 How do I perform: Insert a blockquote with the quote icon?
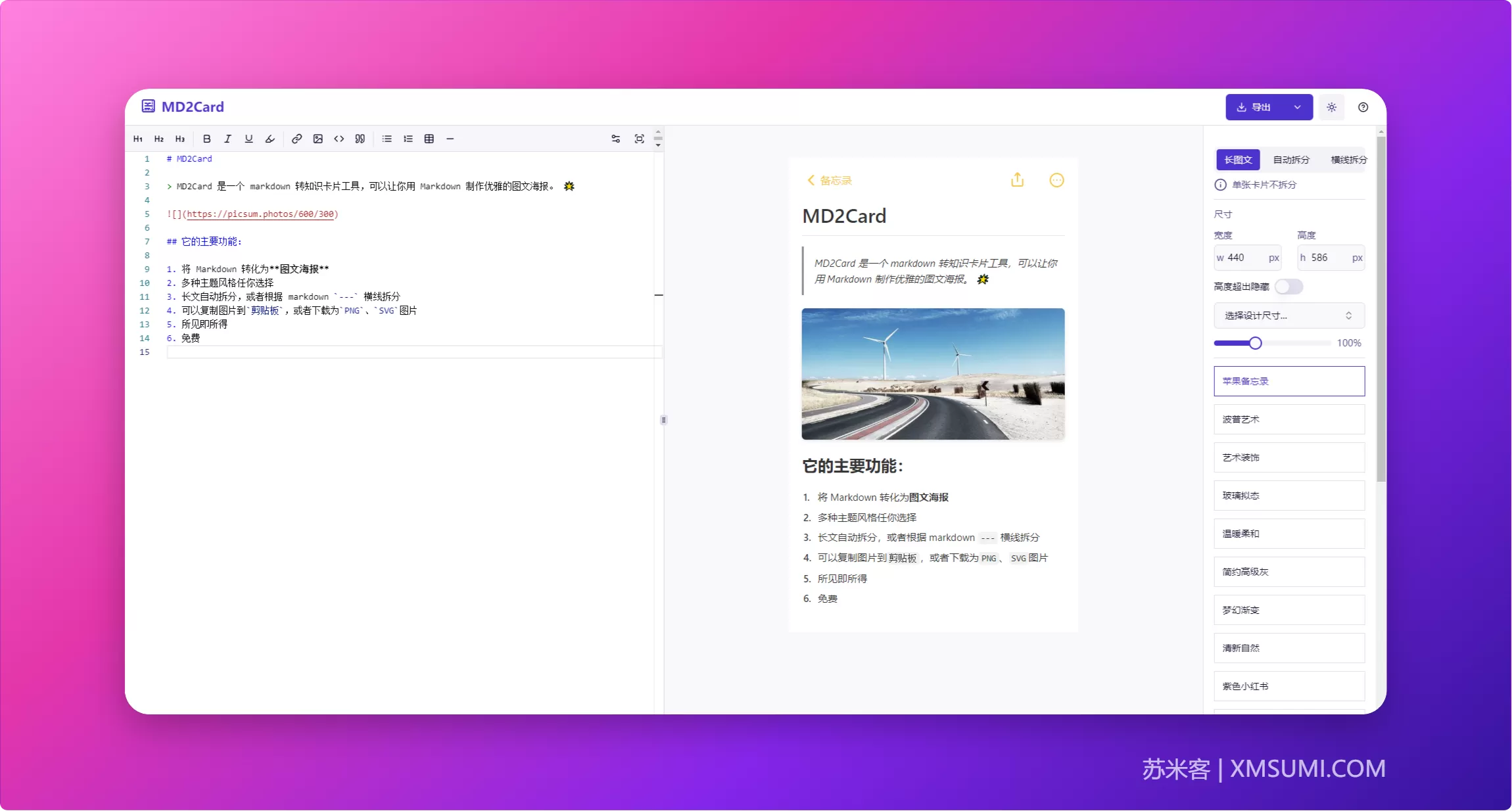[x=360, y=139]
